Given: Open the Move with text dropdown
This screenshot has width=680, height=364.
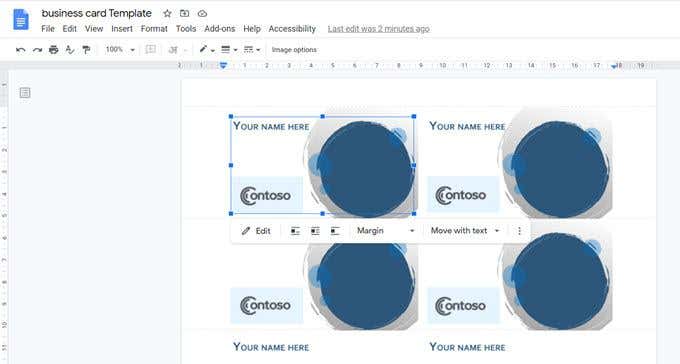Looking at the screenshot, I should click(x=465, y=231).
